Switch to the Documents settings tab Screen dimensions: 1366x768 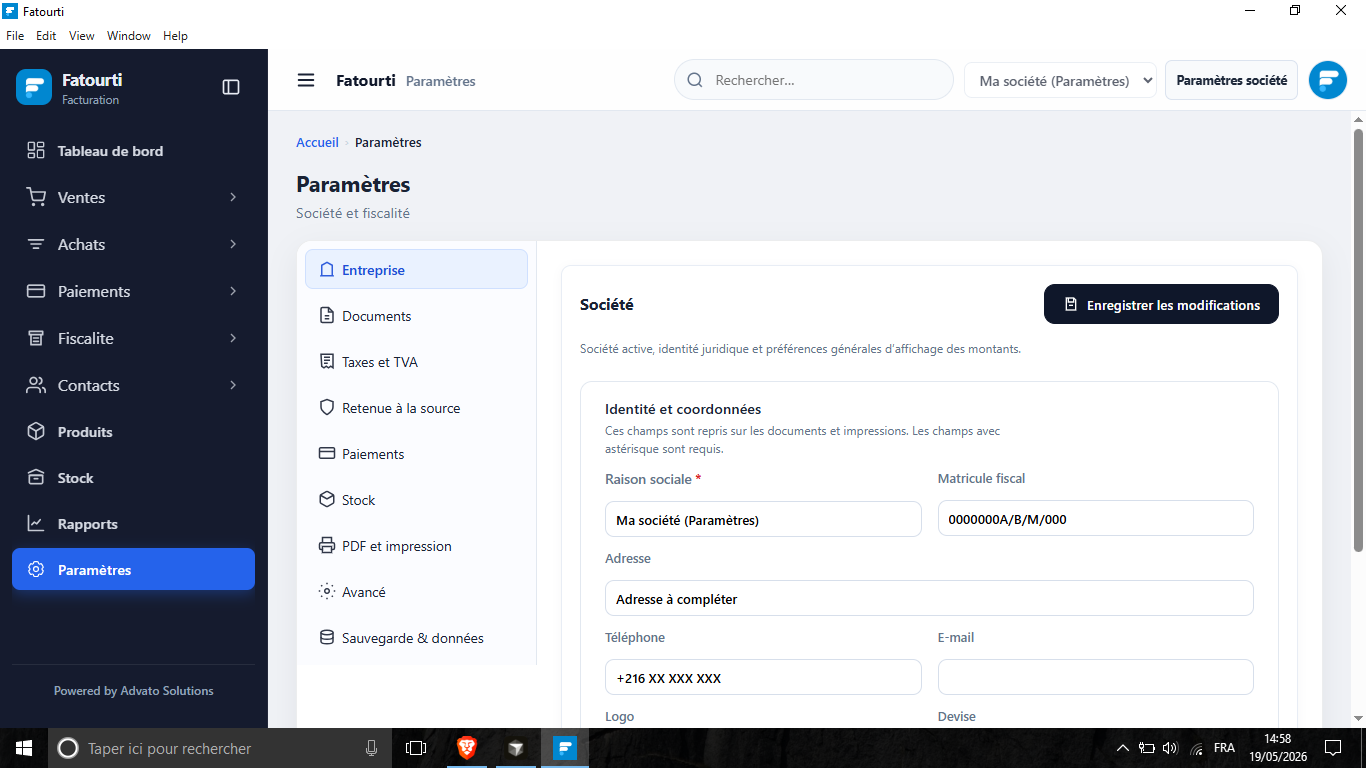(416, 316)
